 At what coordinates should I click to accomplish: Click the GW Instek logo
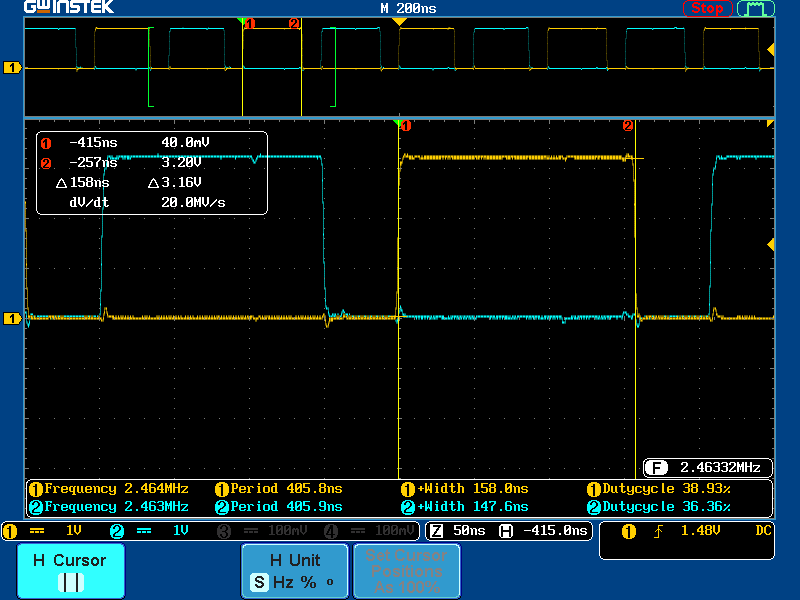[69, 7]
